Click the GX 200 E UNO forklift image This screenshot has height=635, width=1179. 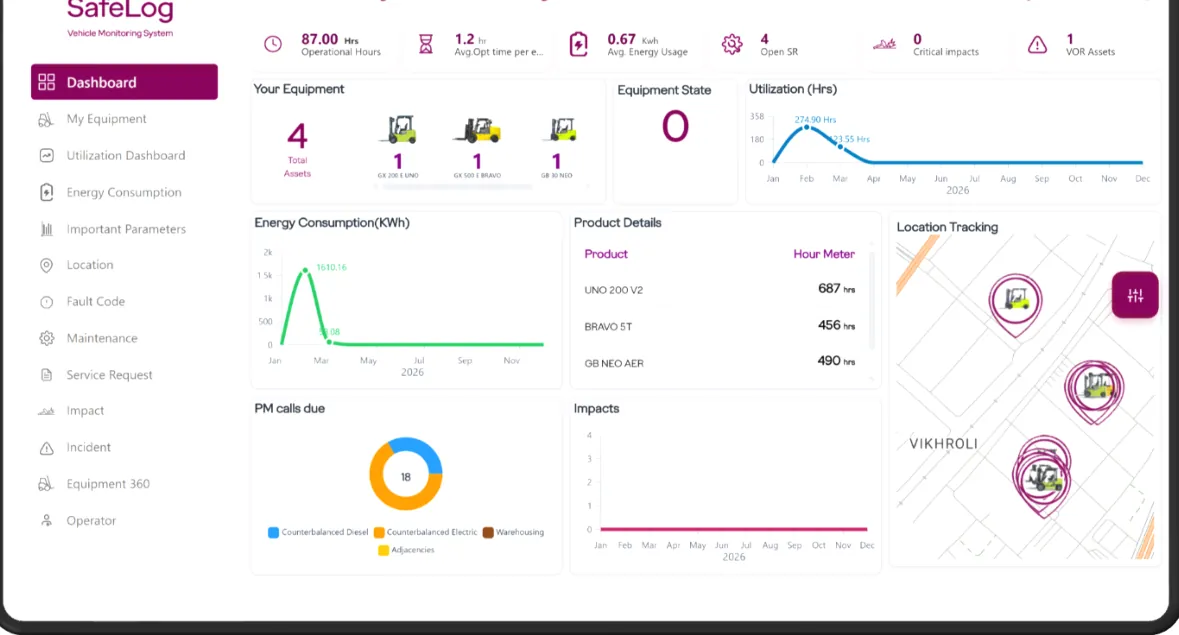point(399,129)
